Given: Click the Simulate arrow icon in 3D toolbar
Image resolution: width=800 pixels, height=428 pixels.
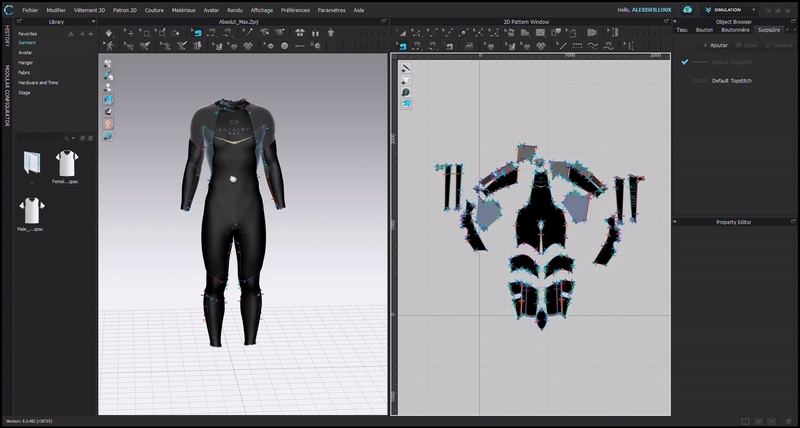Looking at the screenshot, I should [108, 33].
